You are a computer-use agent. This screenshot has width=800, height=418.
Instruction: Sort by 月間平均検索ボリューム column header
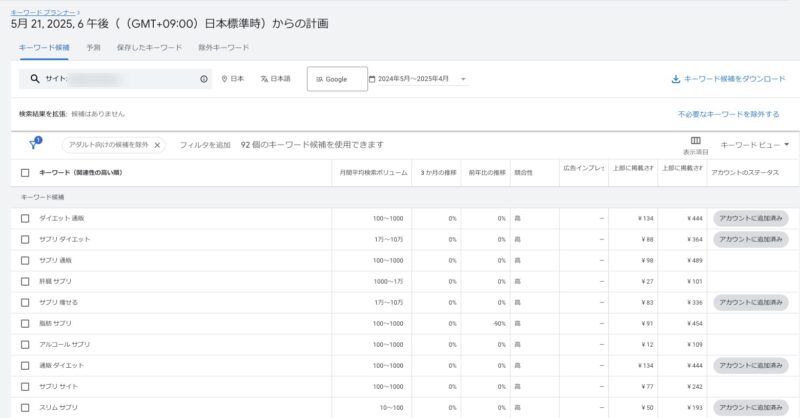pos(373,173)
